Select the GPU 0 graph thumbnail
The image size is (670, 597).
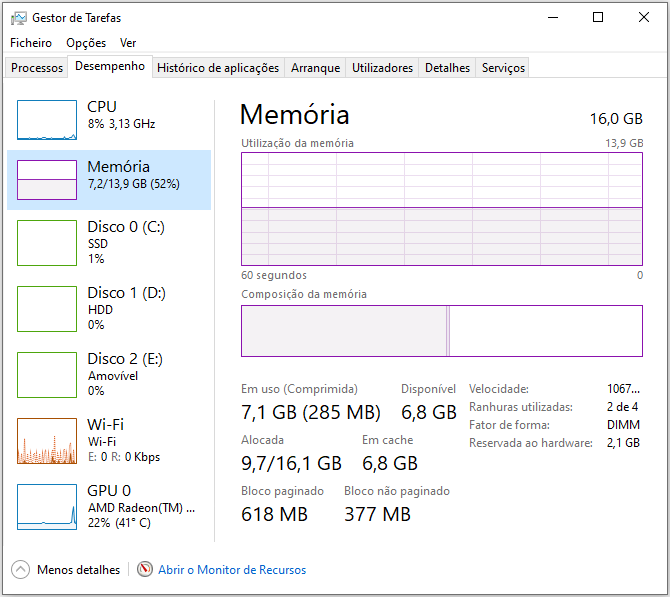47,507
